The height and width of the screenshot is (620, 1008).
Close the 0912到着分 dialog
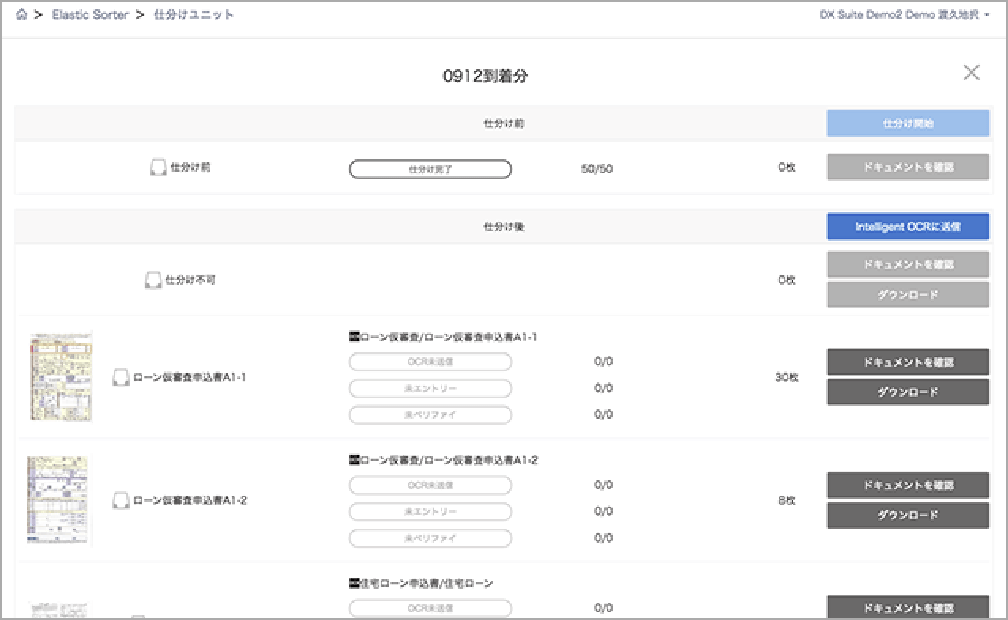coord(971,72)
